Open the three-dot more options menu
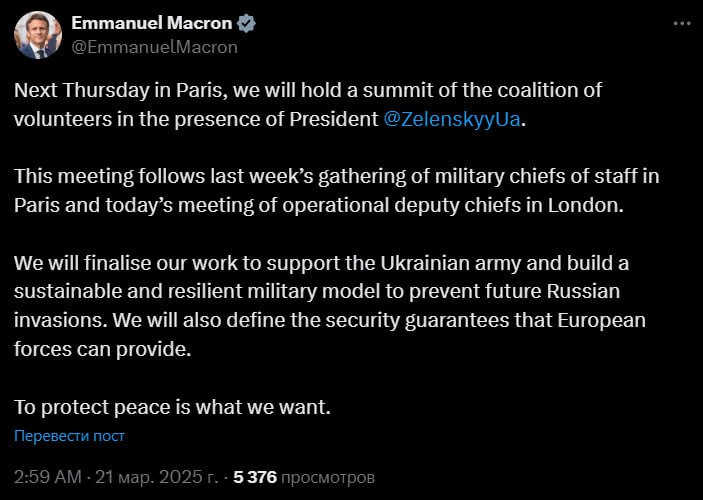This screenshot has height=500, width=703. 682,23
